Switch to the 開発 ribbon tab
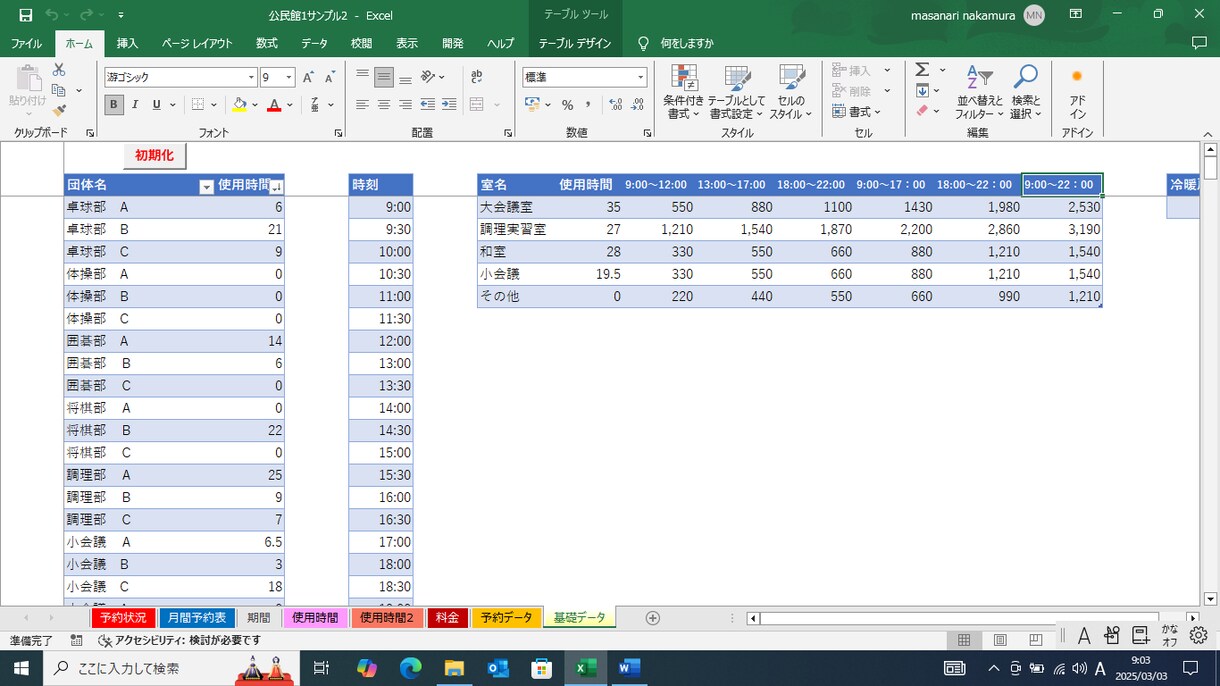 pyautogui.click(x=453, y=44)
